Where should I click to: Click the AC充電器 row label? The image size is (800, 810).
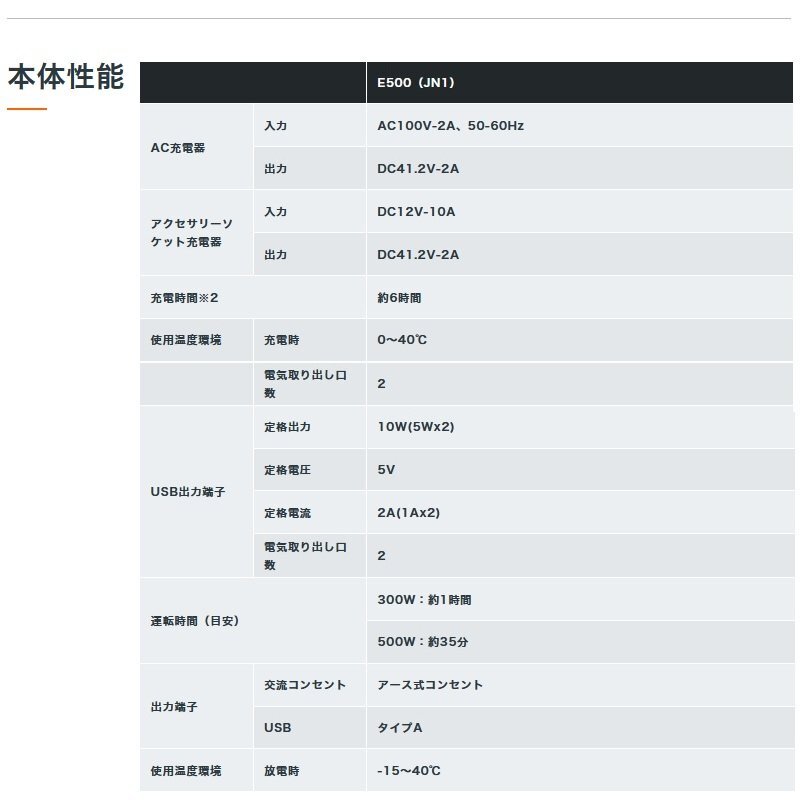tap(178, 148)
